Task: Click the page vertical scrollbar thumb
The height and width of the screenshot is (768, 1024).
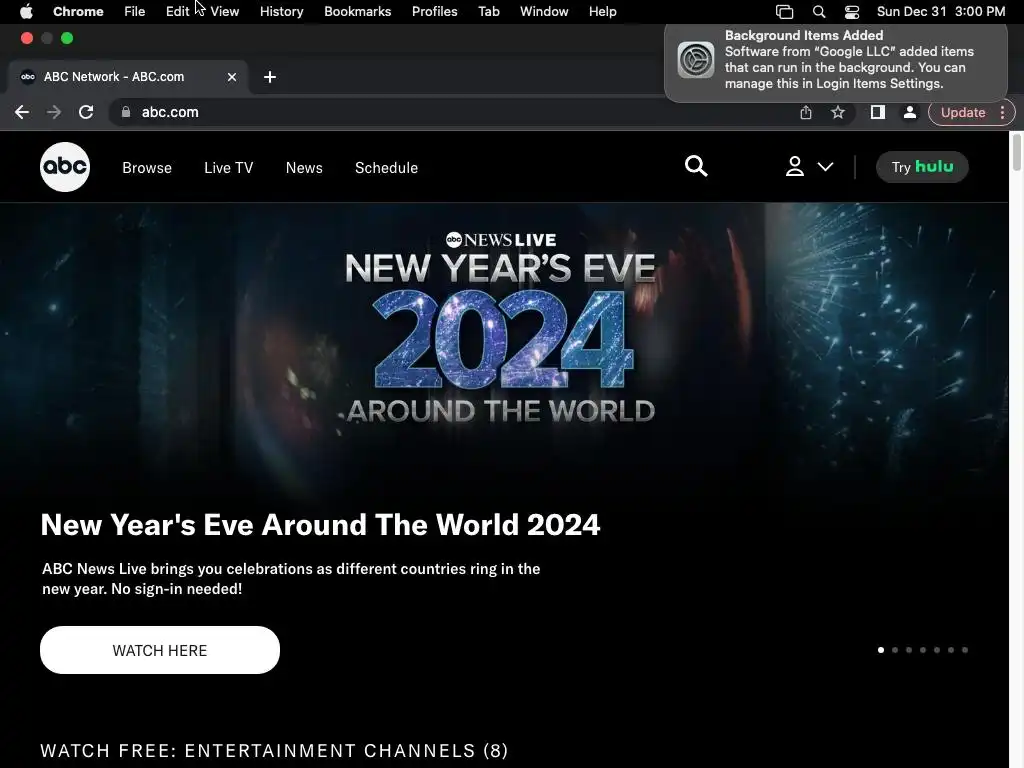Action: [1016, 152]
